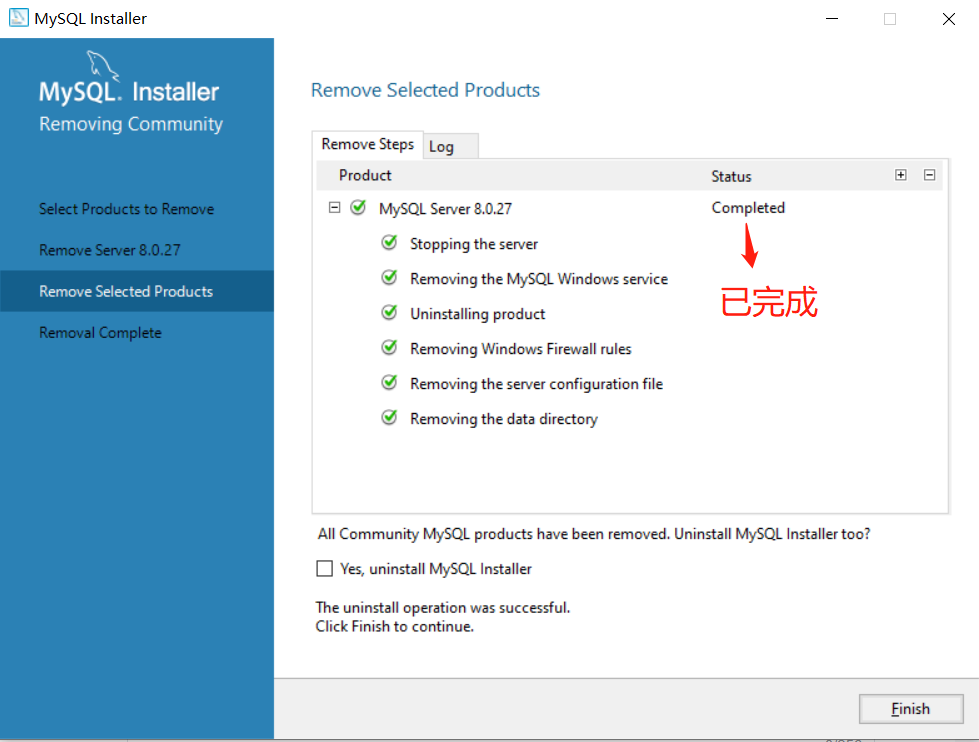Click the green checkmark beside MySQL Server 8.0.27
The image size is (979, 742).
[358, 208]
